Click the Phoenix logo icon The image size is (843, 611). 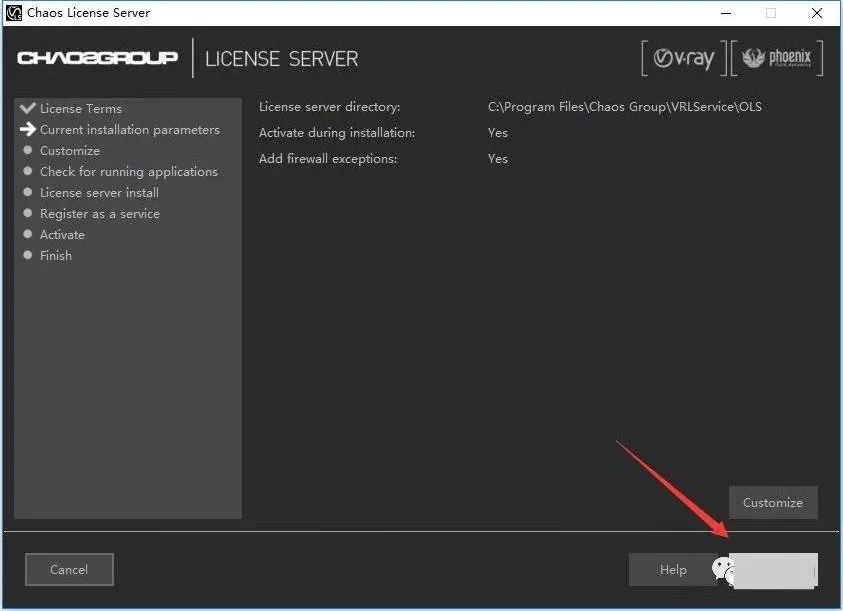pos(777,58)
